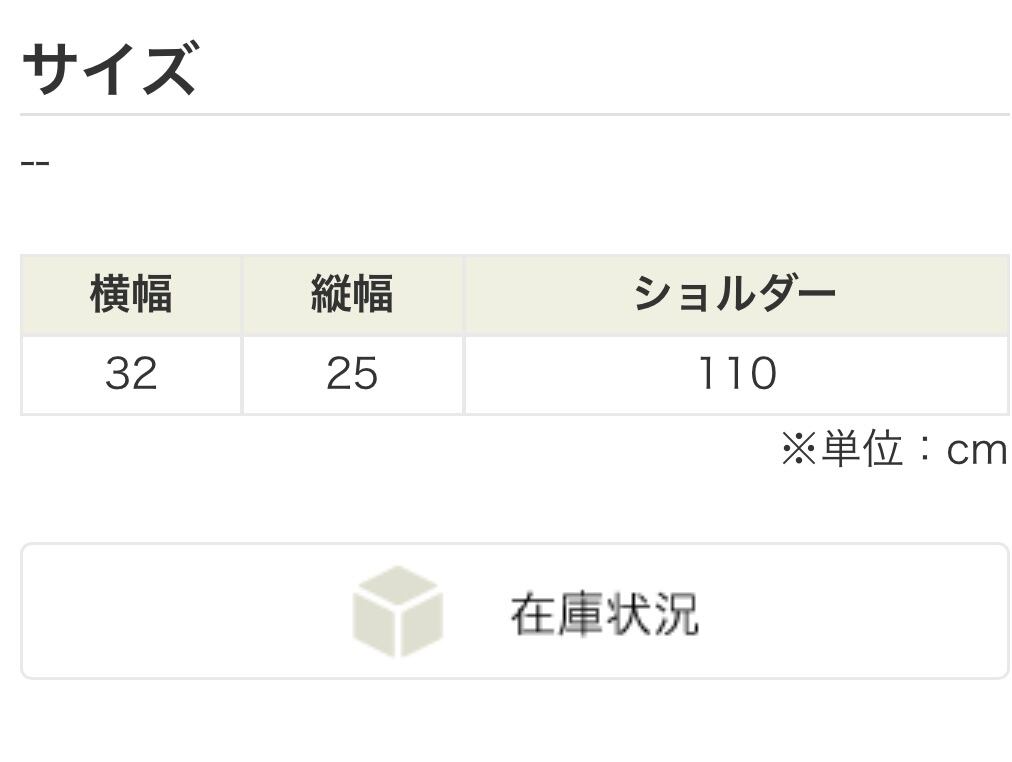
Task: Click the 在庫状況 label text
Action: [x=604, y=613]
